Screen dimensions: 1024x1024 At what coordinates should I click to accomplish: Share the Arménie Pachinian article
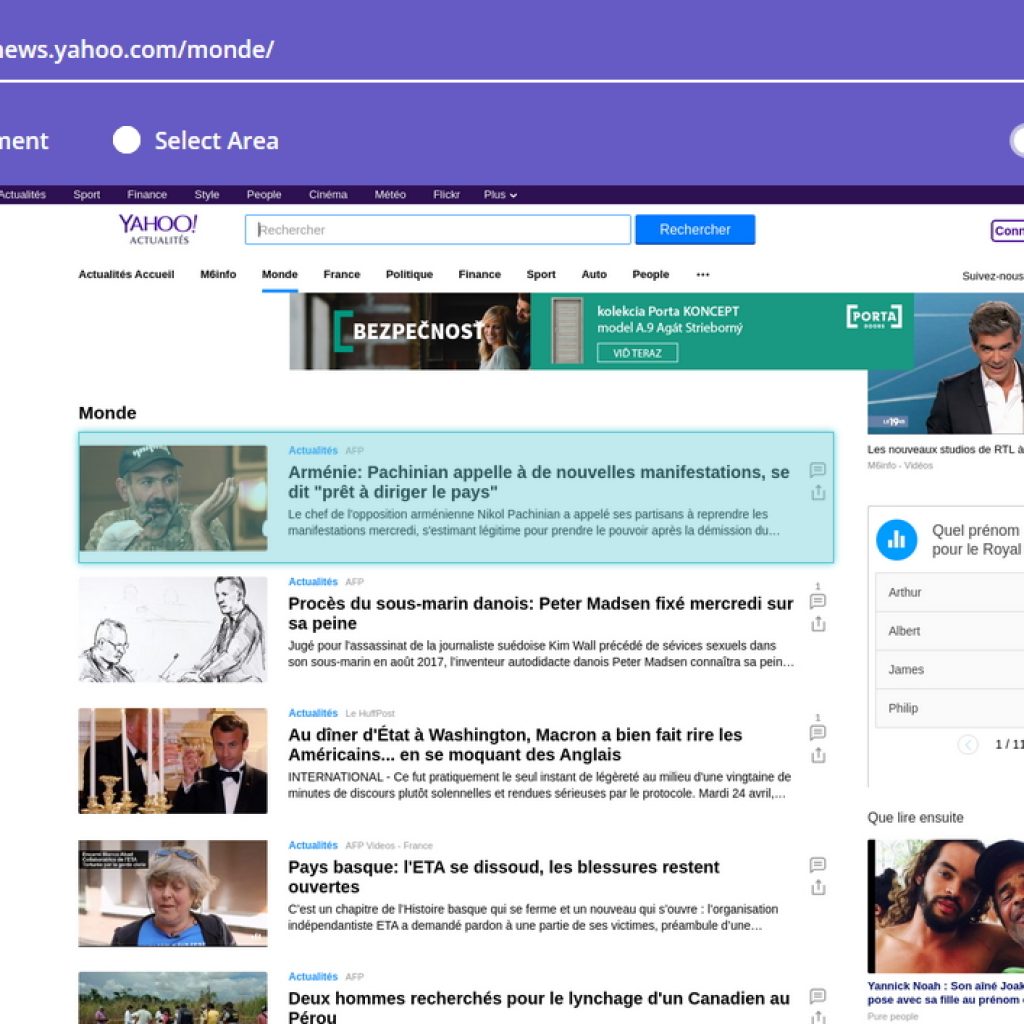(x=818, y=493)
